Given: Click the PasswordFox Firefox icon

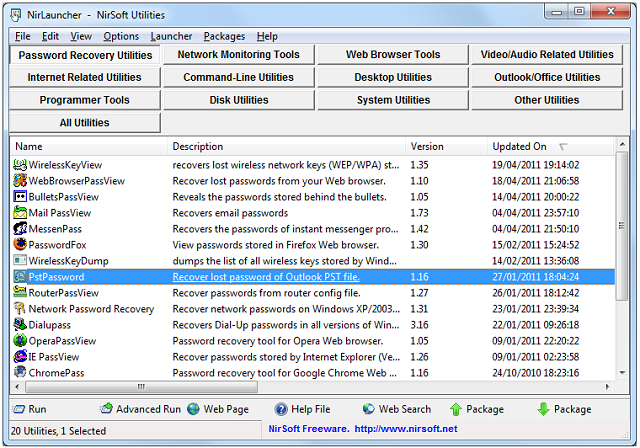Looking at the screenshot, I should 20,245.
